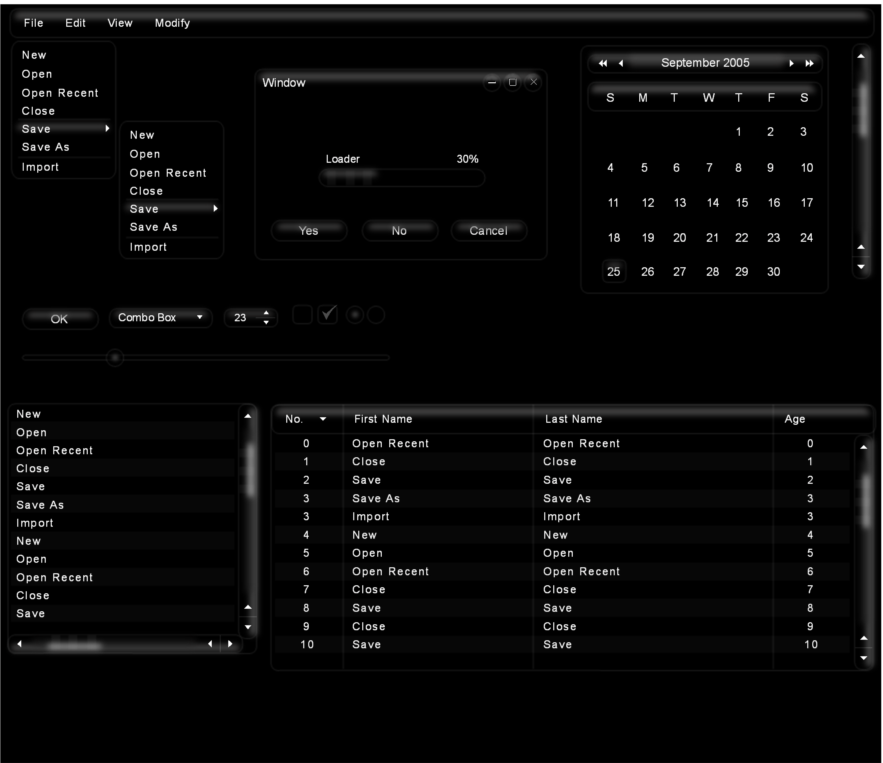Click Last Name cell Save As in table
The image size is (883, 763).
coord(567,498)
